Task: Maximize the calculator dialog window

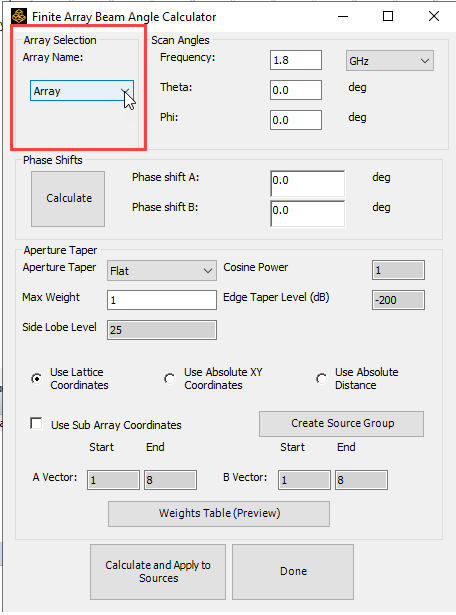Action: click(388, 16)
